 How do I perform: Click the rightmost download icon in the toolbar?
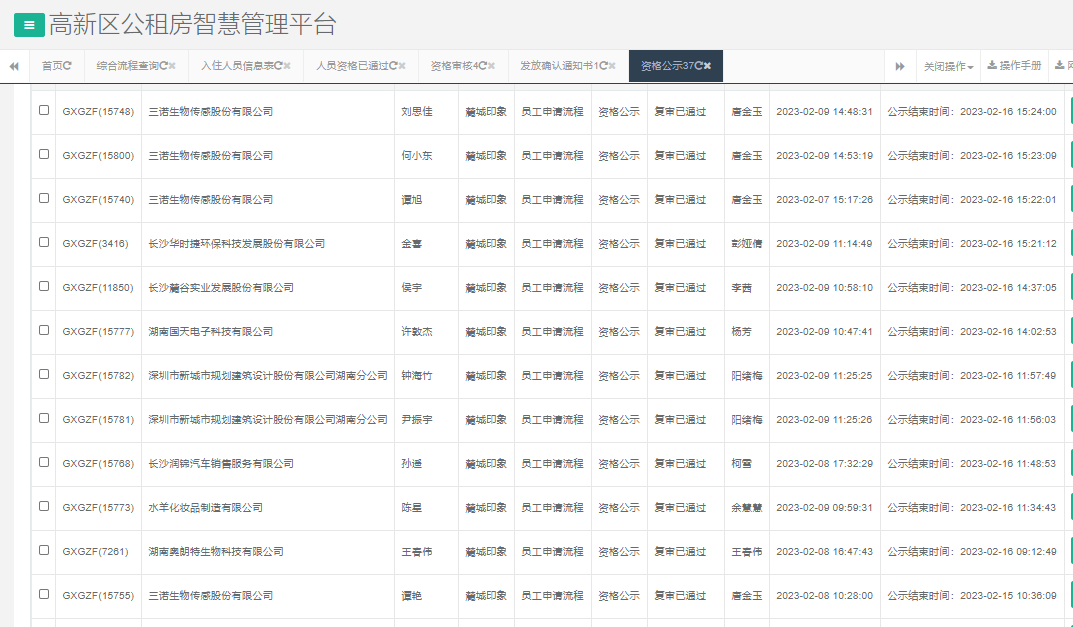(x=1058, y=65)
